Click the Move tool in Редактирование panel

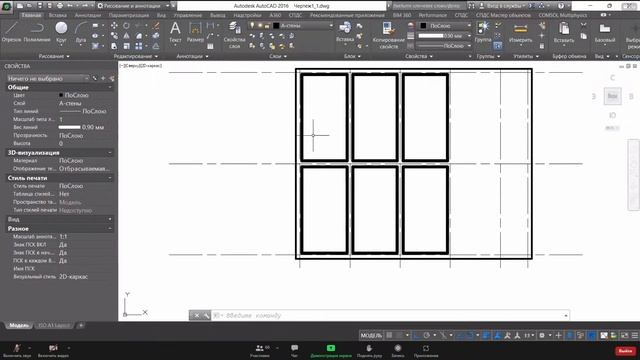(114, 26)
